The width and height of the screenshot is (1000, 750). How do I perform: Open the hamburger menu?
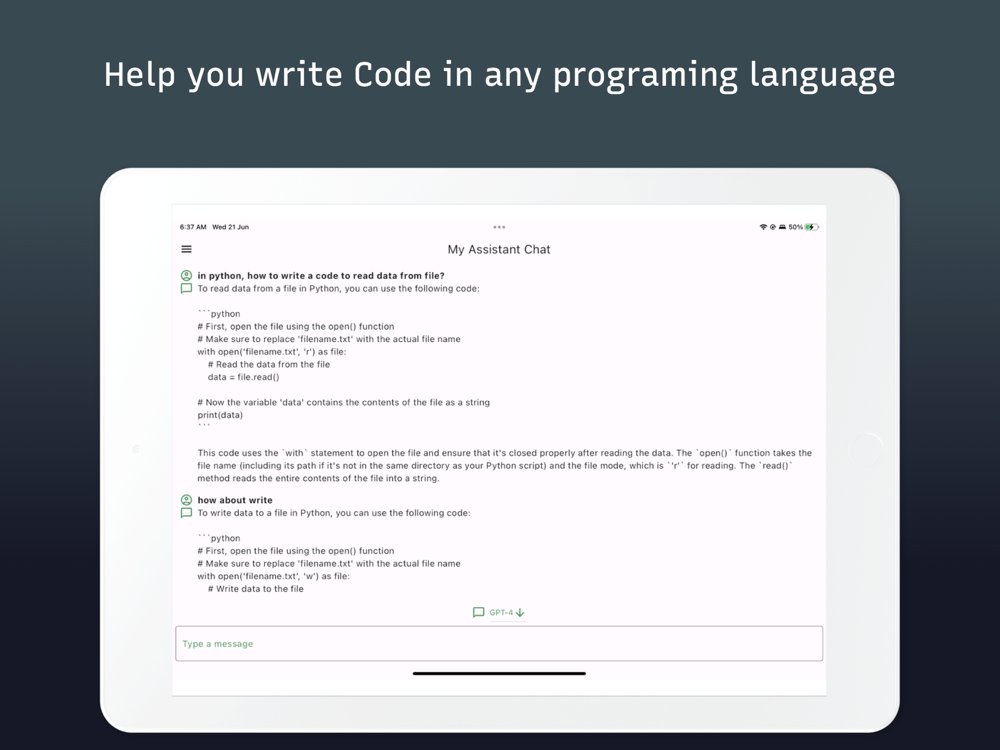[186, 249]
